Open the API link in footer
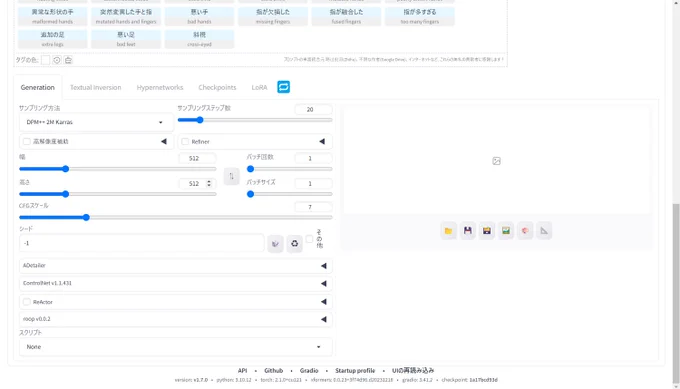 (x=242, y=371)
